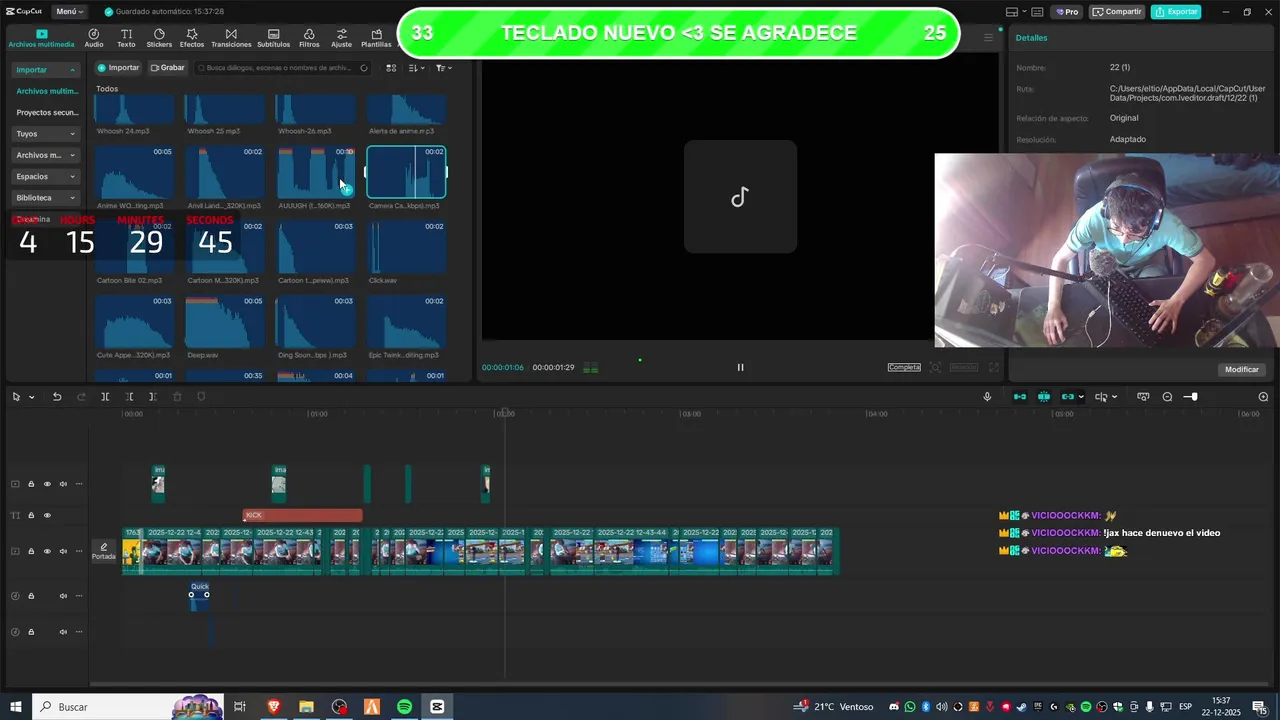Pause the preview playback
The height and width of the screenshot is (720, 1280).
[740, 367]
